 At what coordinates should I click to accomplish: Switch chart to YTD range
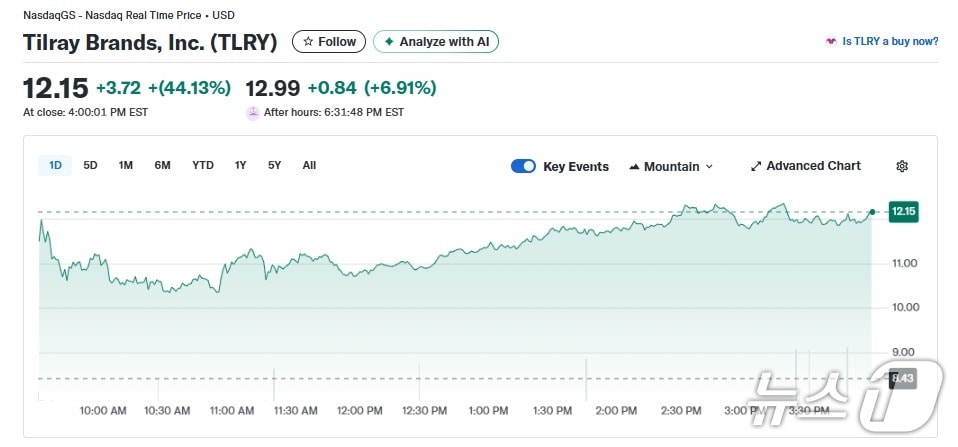[203, 165]
